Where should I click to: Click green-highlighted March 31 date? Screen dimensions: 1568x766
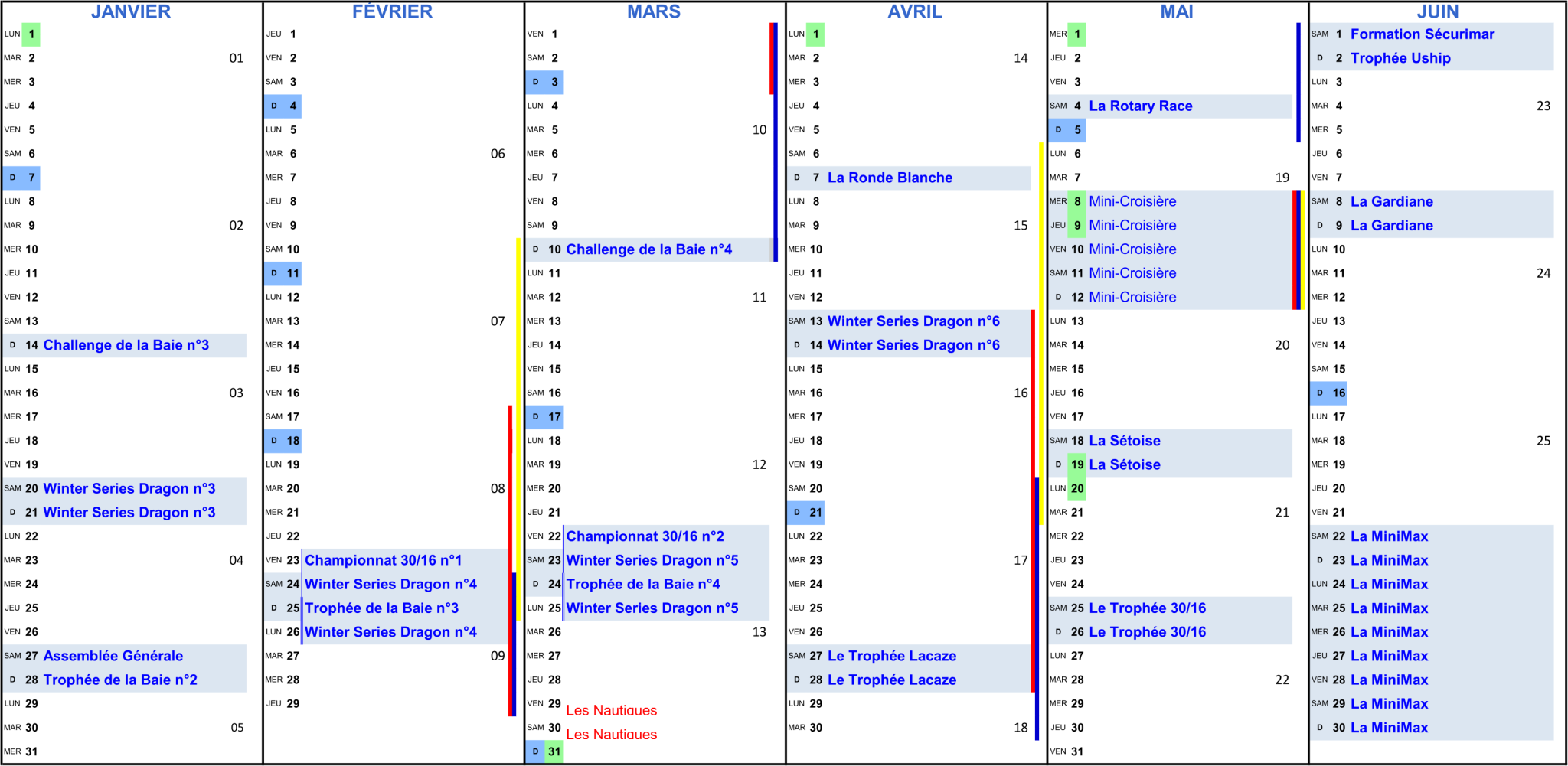click(x=554, y=751)
